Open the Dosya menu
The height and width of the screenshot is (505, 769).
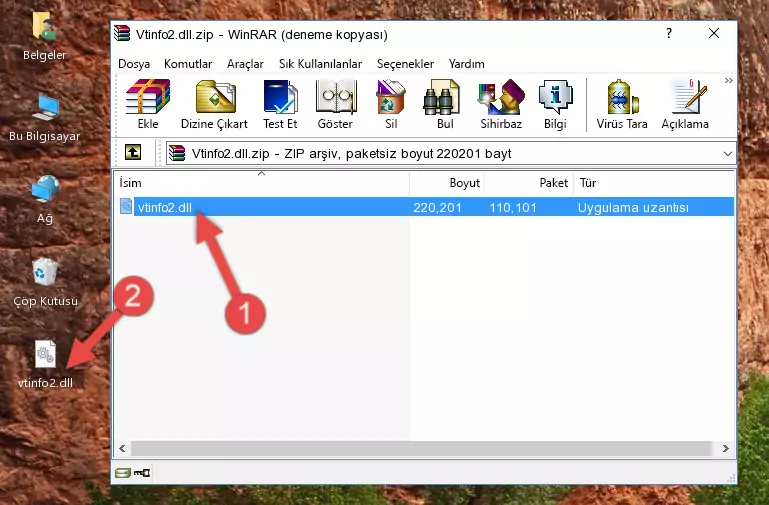134,64
